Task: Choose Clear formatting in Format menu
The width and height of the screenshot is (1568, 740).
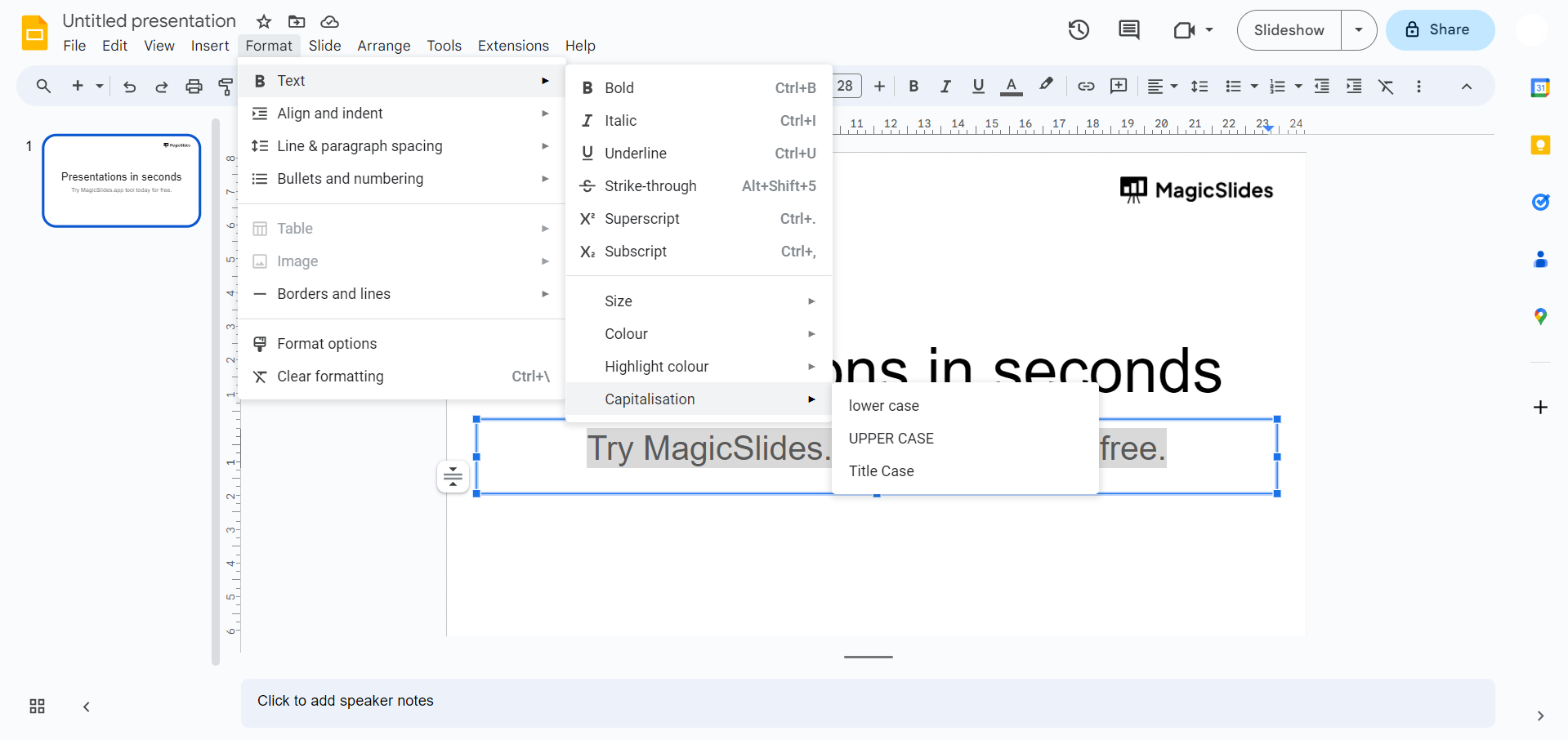Action: click(x=401, y=377)
